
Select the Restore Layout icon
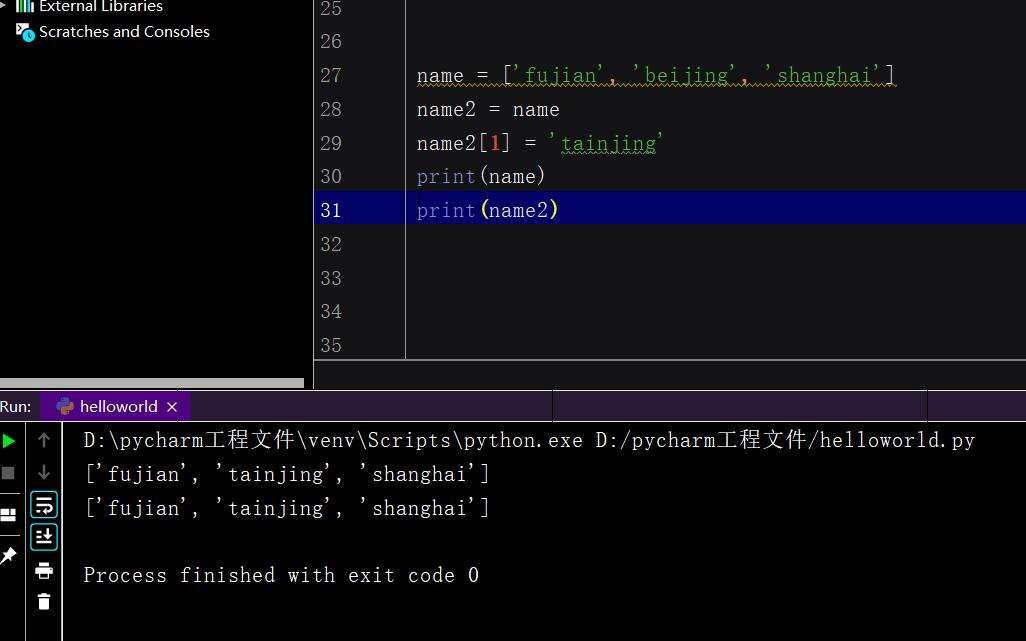(x=9, y=512)
